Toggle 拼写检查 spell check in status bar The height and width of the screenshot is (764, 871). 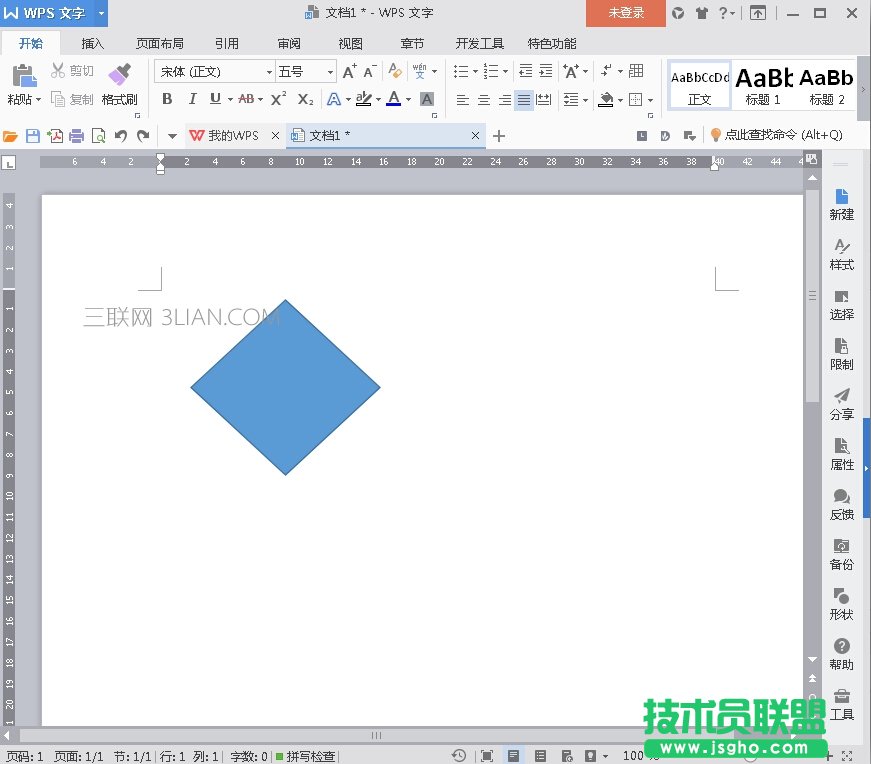[306, 756]
